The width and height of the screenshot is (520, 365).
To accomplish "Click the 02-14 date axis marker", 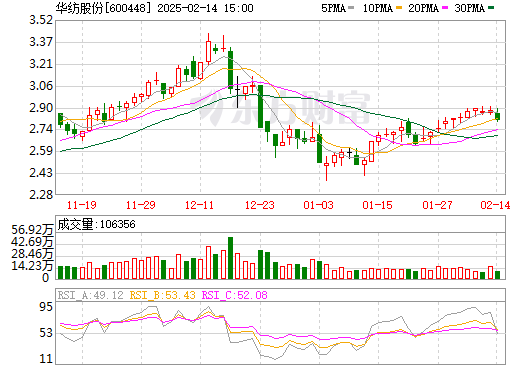I will (x=495, y=205).
